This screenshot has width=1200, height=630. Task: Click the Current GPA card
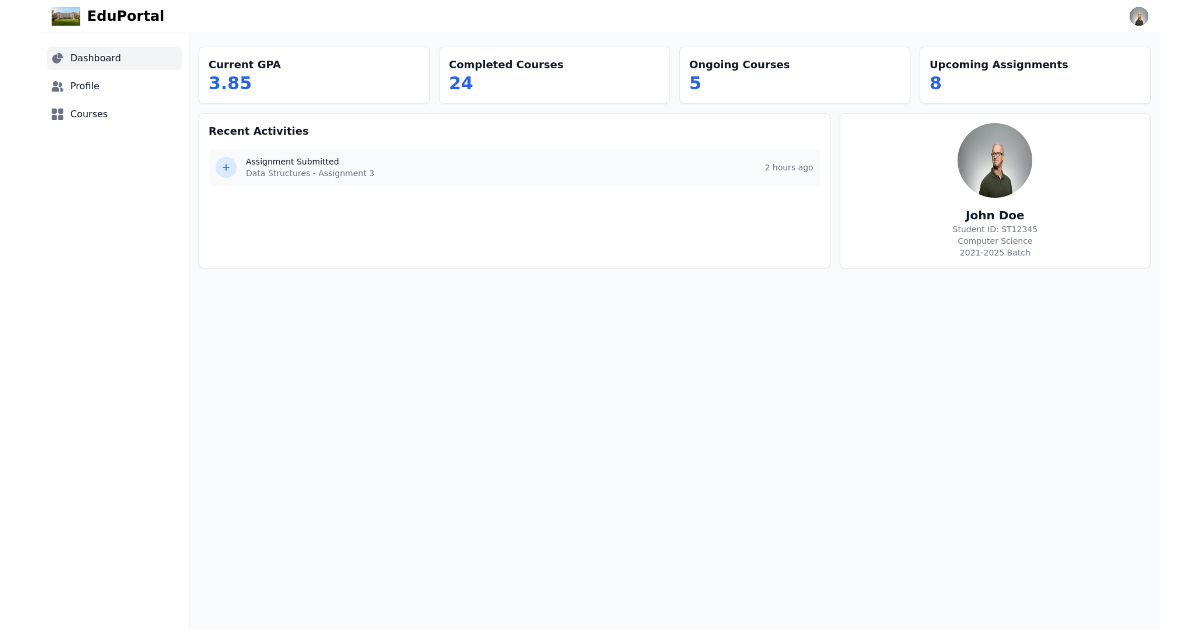[x=313, y=75]
